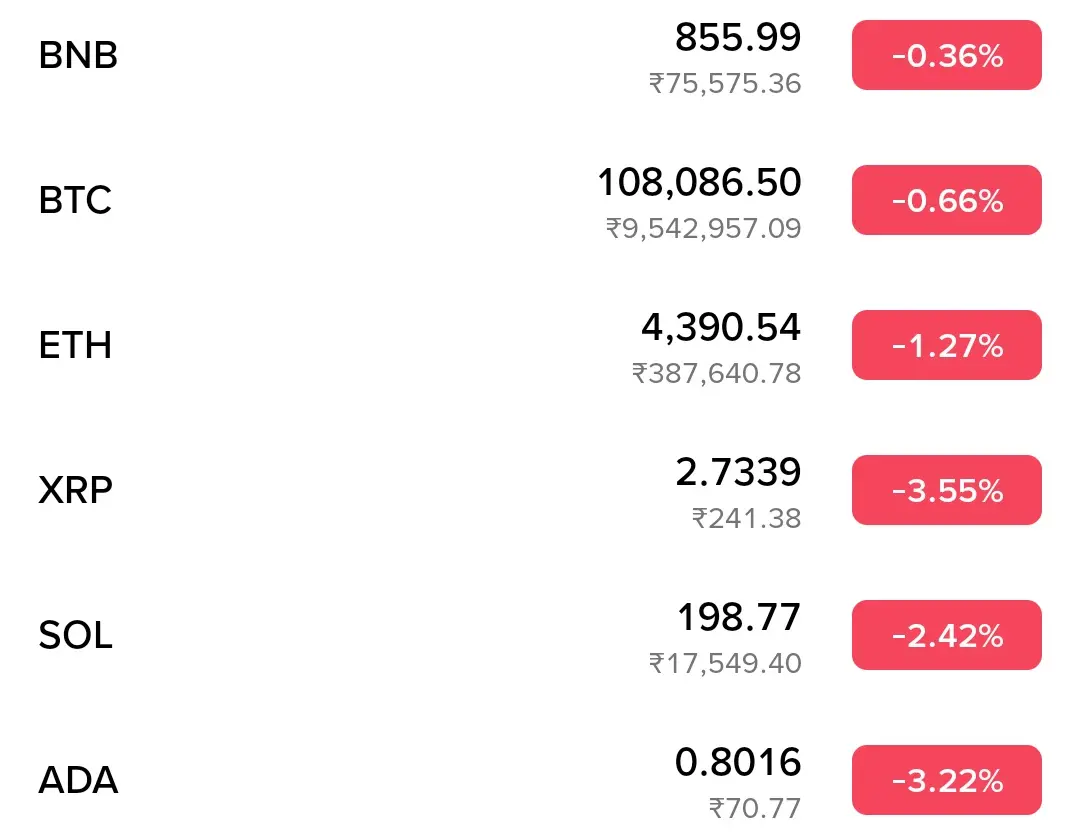Click the -0.66% change badge
The height and width of the screenshot is (833, 1080).
(x=946, y=200)
